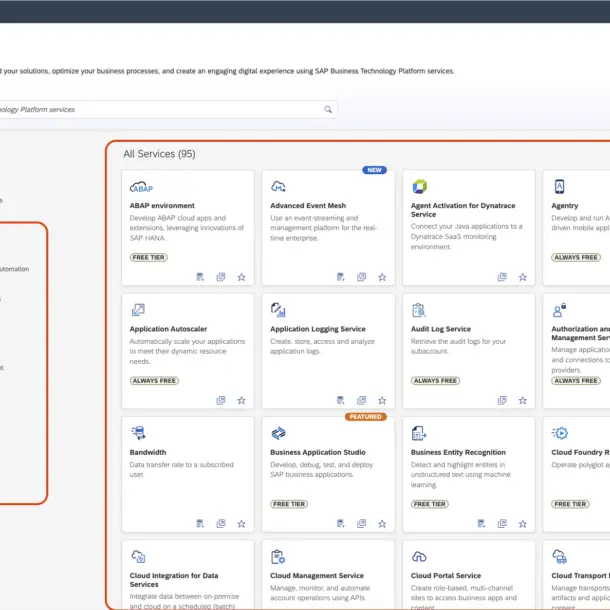Click ALWAYS FREE tag on Audit Log Service card
Image resolution: width=610 pixels, height=610 pixels.
(x=435, y=381)
